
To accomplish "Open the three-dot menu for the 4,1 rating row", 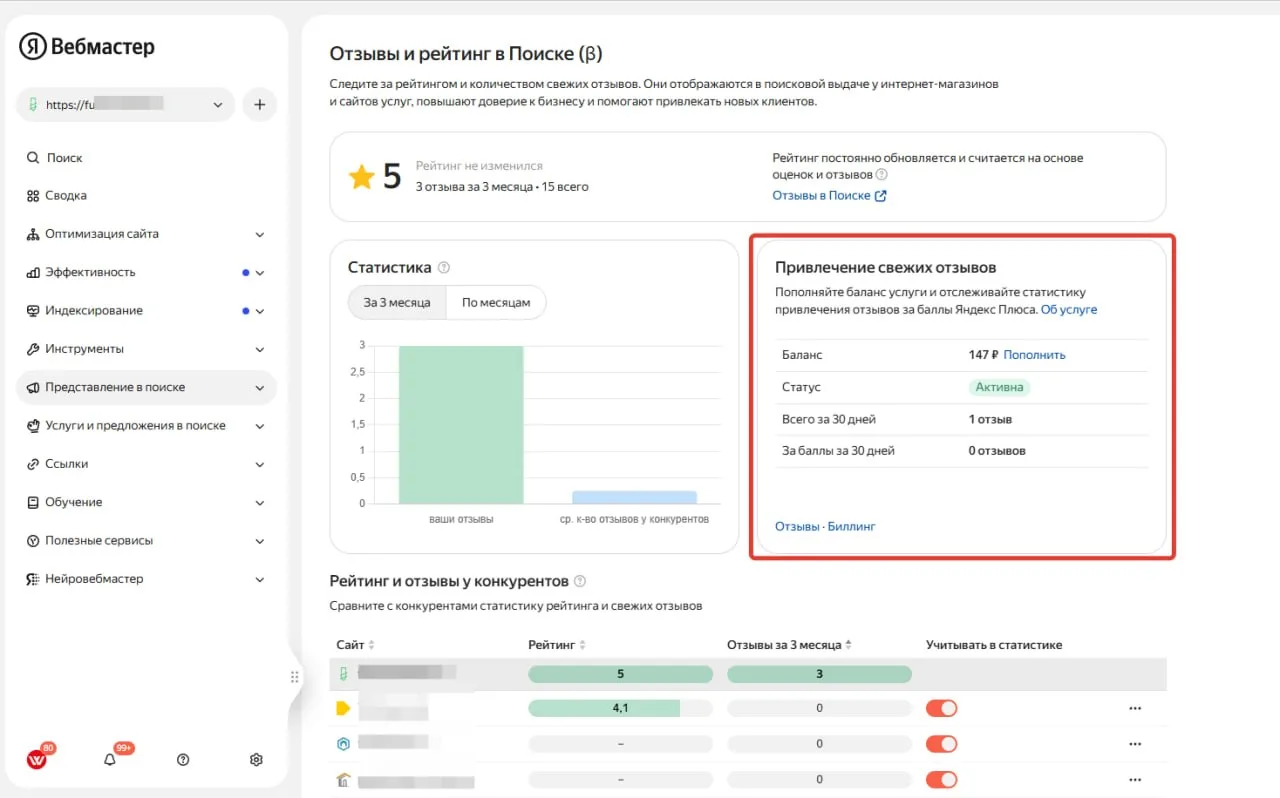I will 1135,708.
